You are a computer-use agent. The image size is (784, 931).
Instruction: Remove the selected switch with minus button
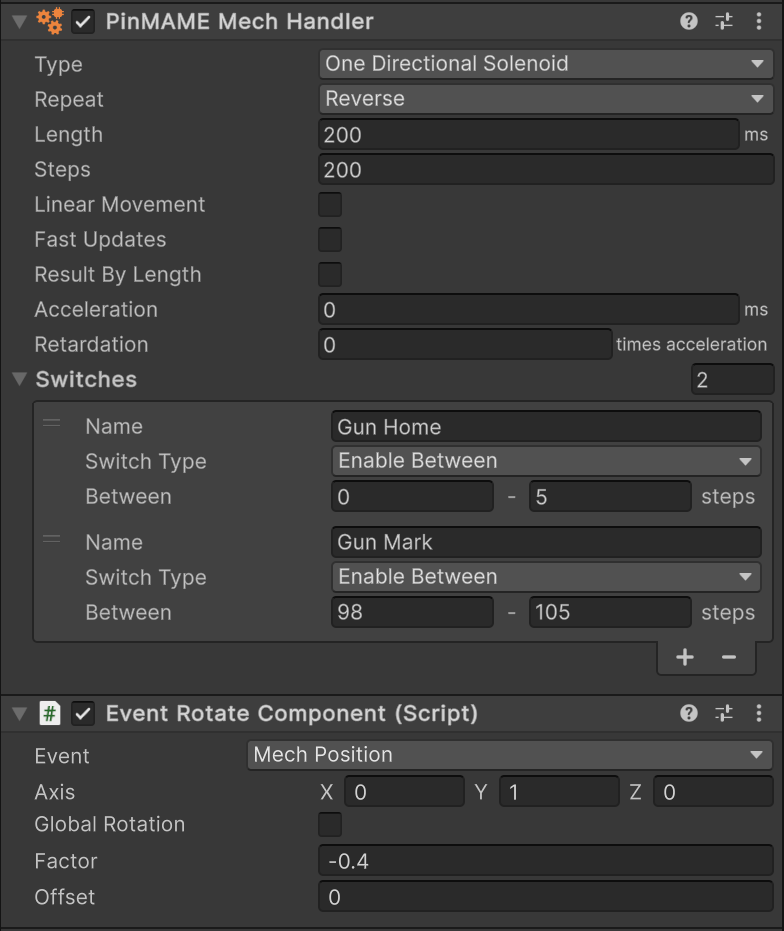point(729,657)
